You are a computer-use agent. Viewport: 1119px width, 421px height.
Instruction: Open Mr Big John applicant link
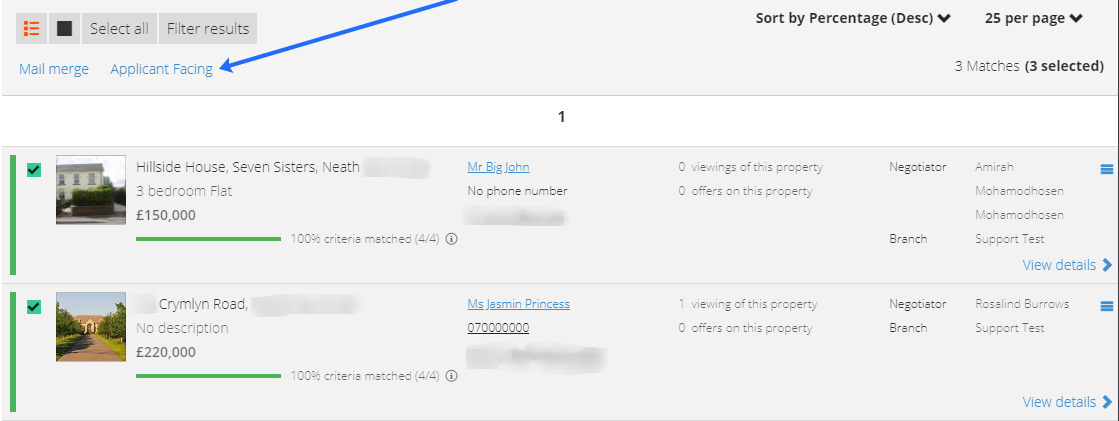tap(498, 167)
